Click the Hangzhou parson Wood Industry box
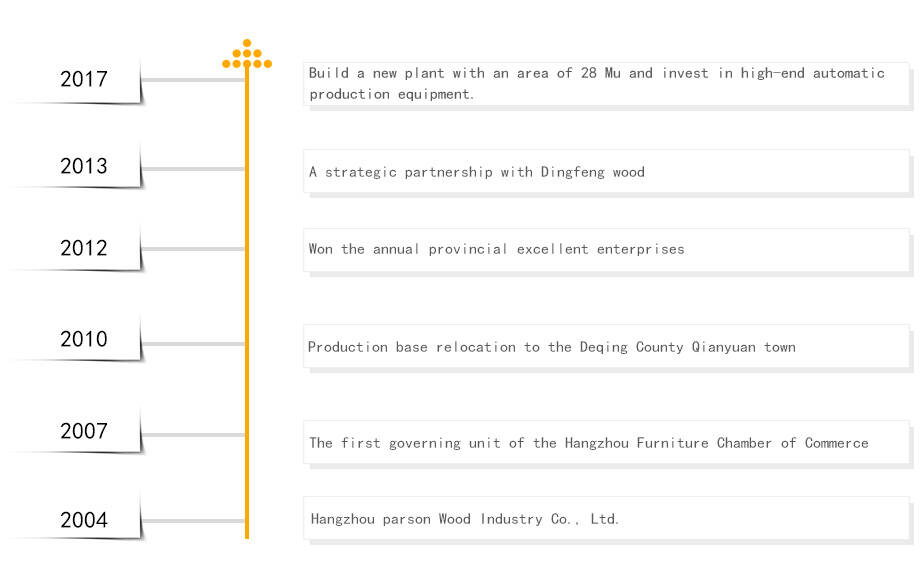The height and width of the screenshot is (584, 920). click(x=606, y=519)
